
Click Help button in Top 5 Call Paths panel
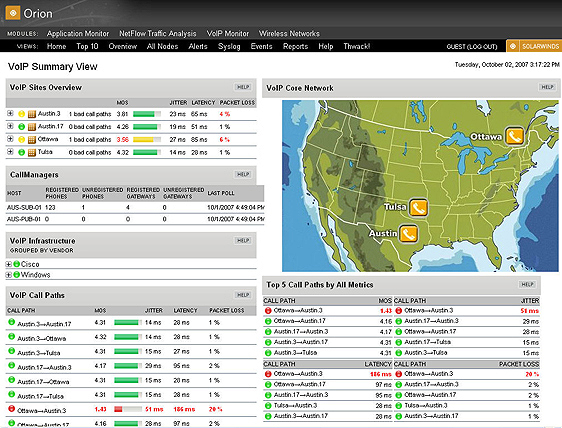[527, 284]
